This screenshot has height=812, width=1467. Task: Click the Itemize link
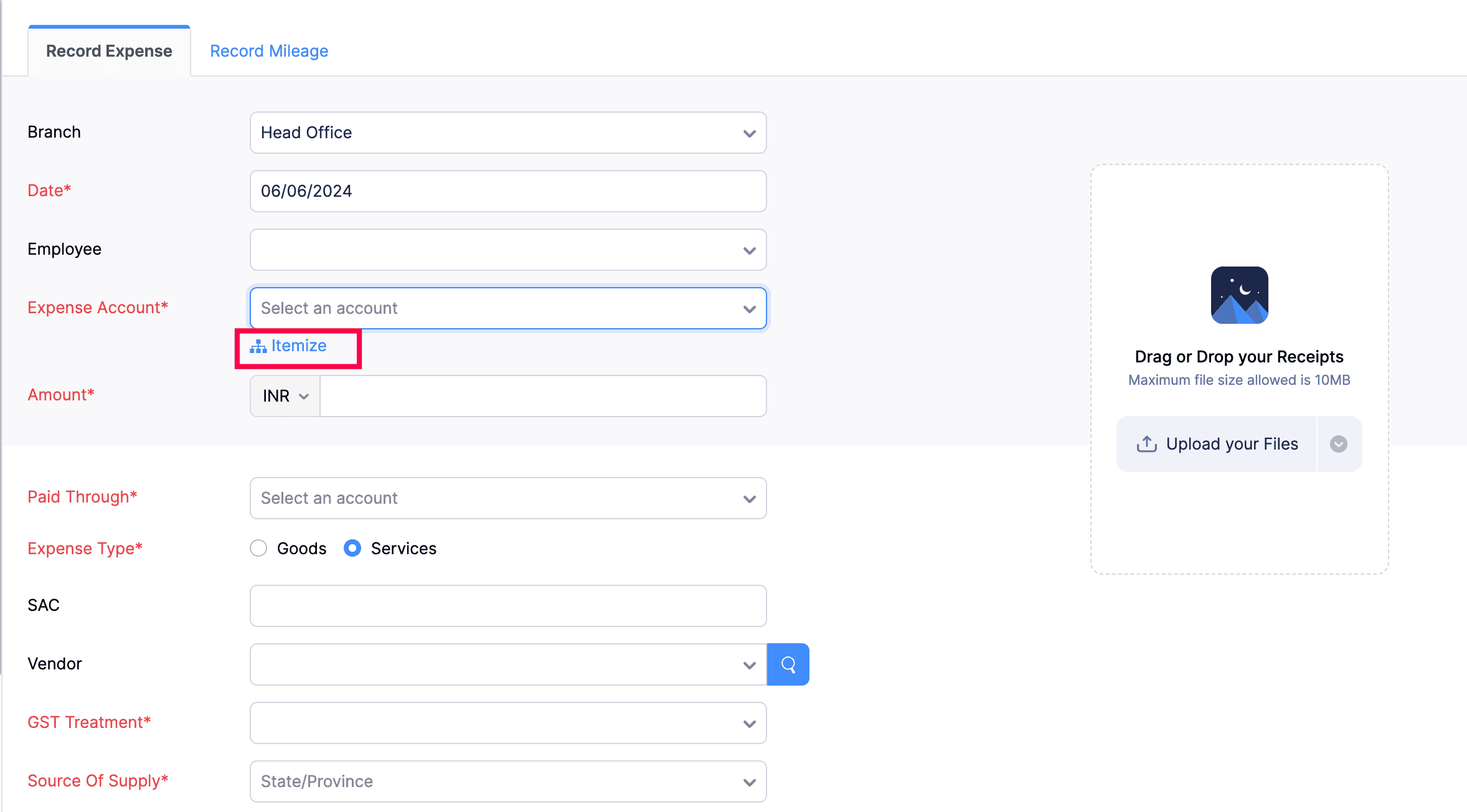coord(298,346)
